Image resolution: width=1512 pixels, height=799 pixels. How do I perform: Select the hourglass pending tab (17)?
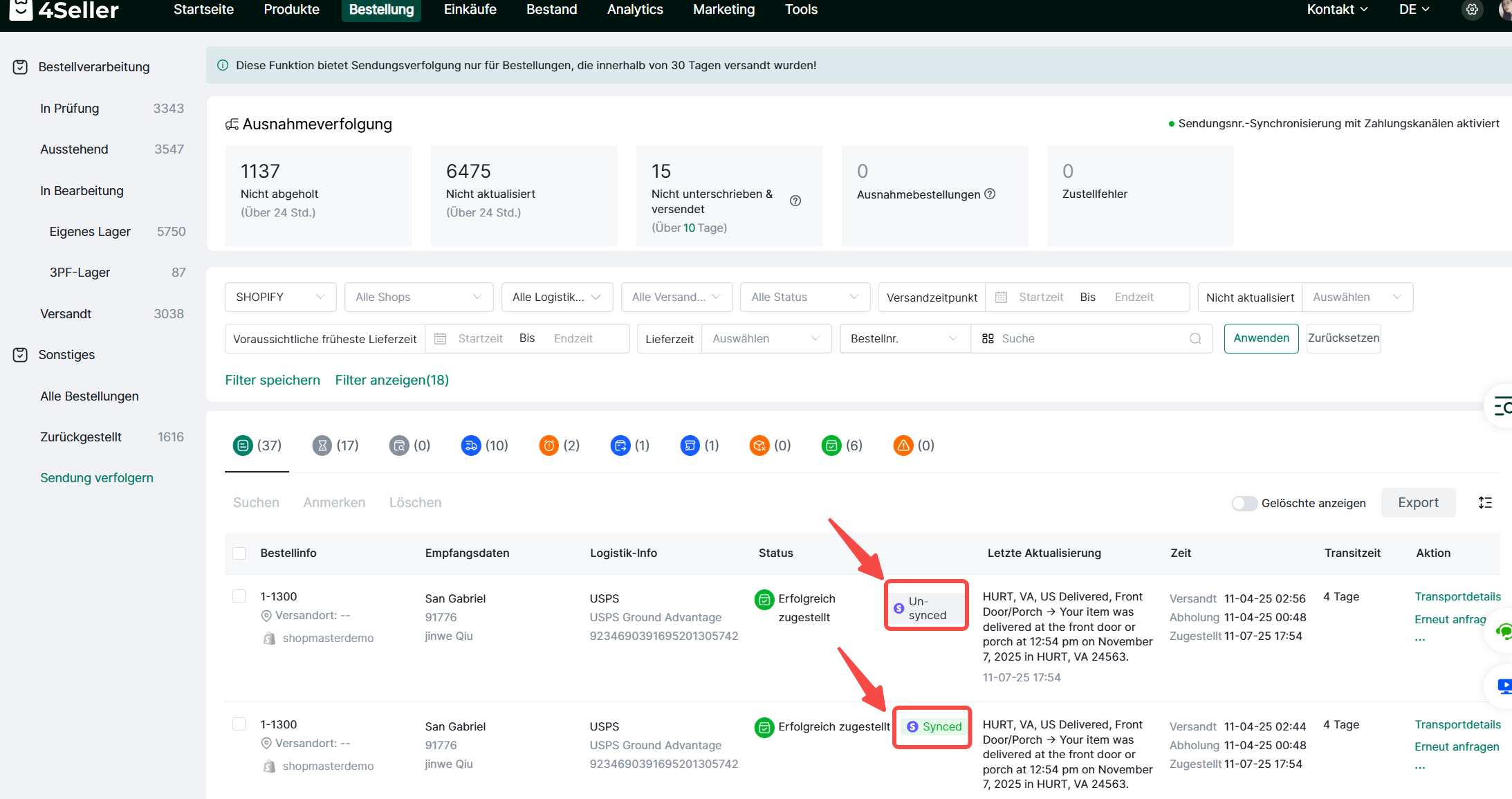point(335,446)
